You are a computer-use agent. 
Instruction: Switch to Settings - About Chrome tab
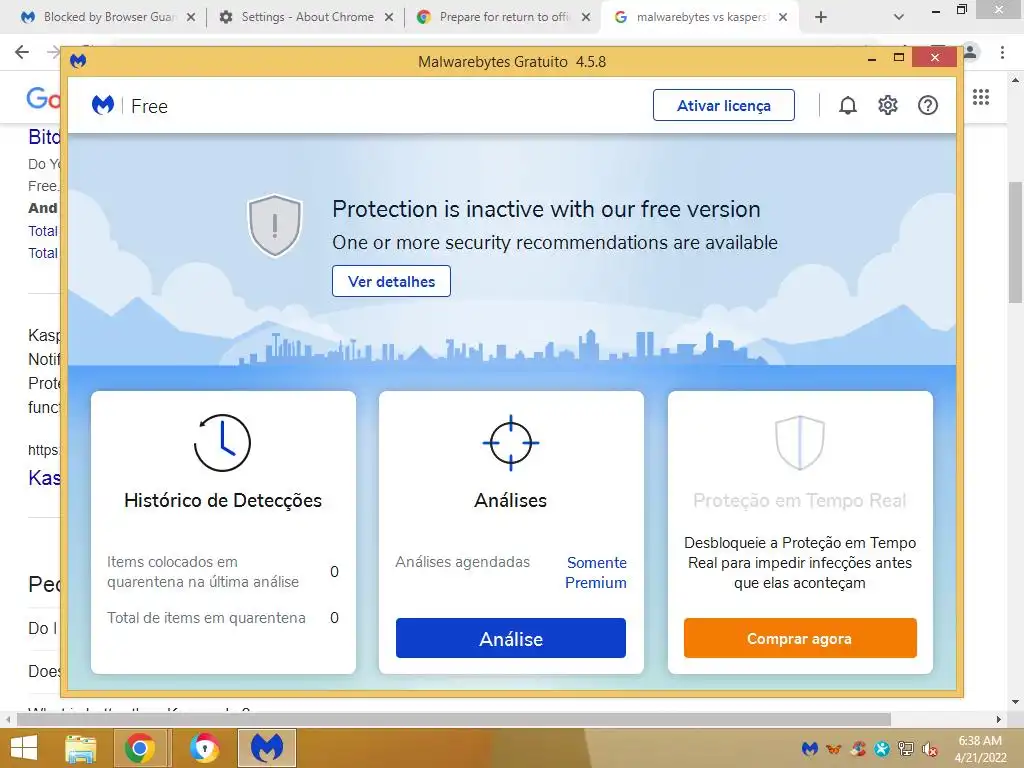307,17
